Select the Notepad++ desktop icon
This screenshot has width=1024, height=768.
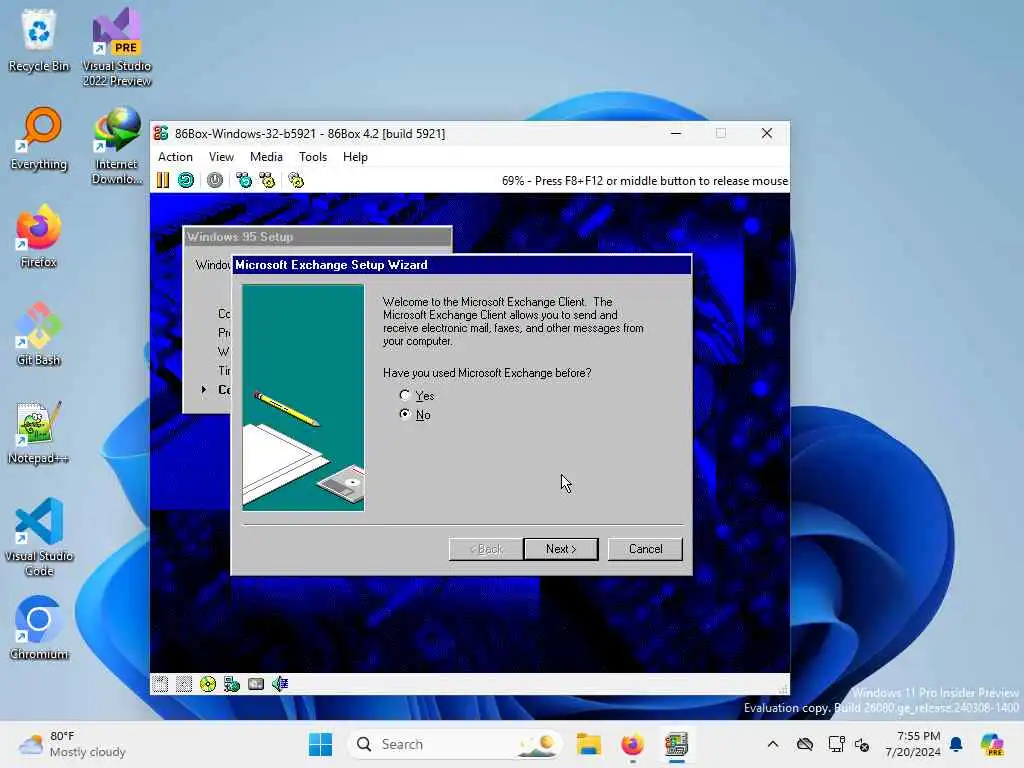39,432
